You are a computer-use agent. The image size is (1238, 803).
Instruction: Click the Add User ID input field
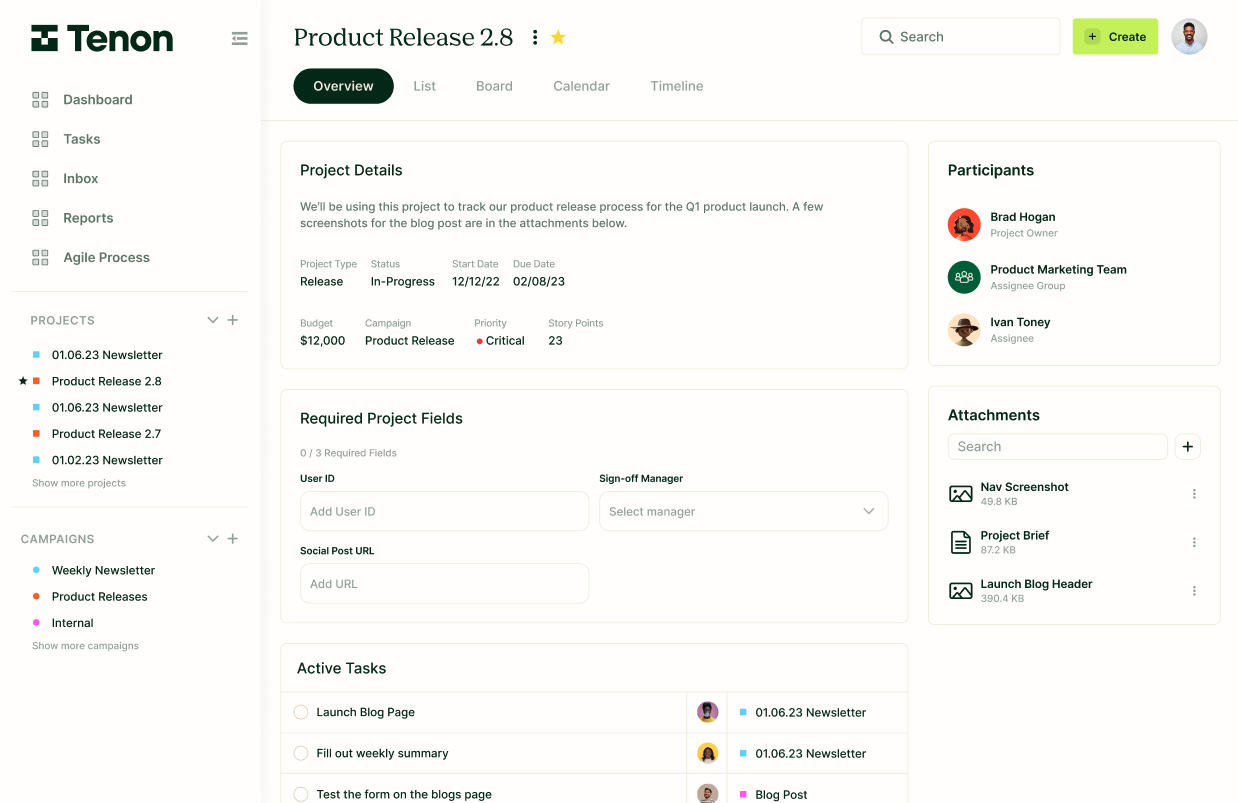444,511
